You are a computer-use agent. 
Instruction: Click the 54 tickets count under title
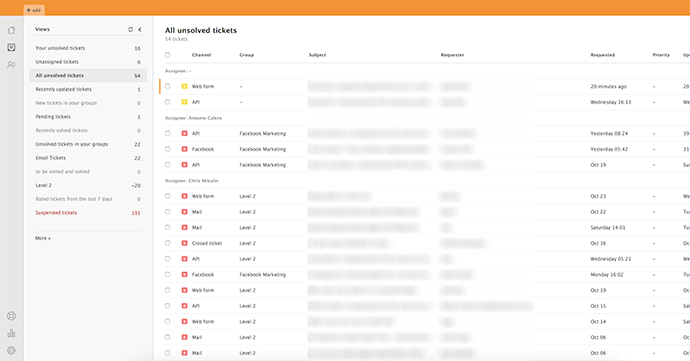coord(176,39)
